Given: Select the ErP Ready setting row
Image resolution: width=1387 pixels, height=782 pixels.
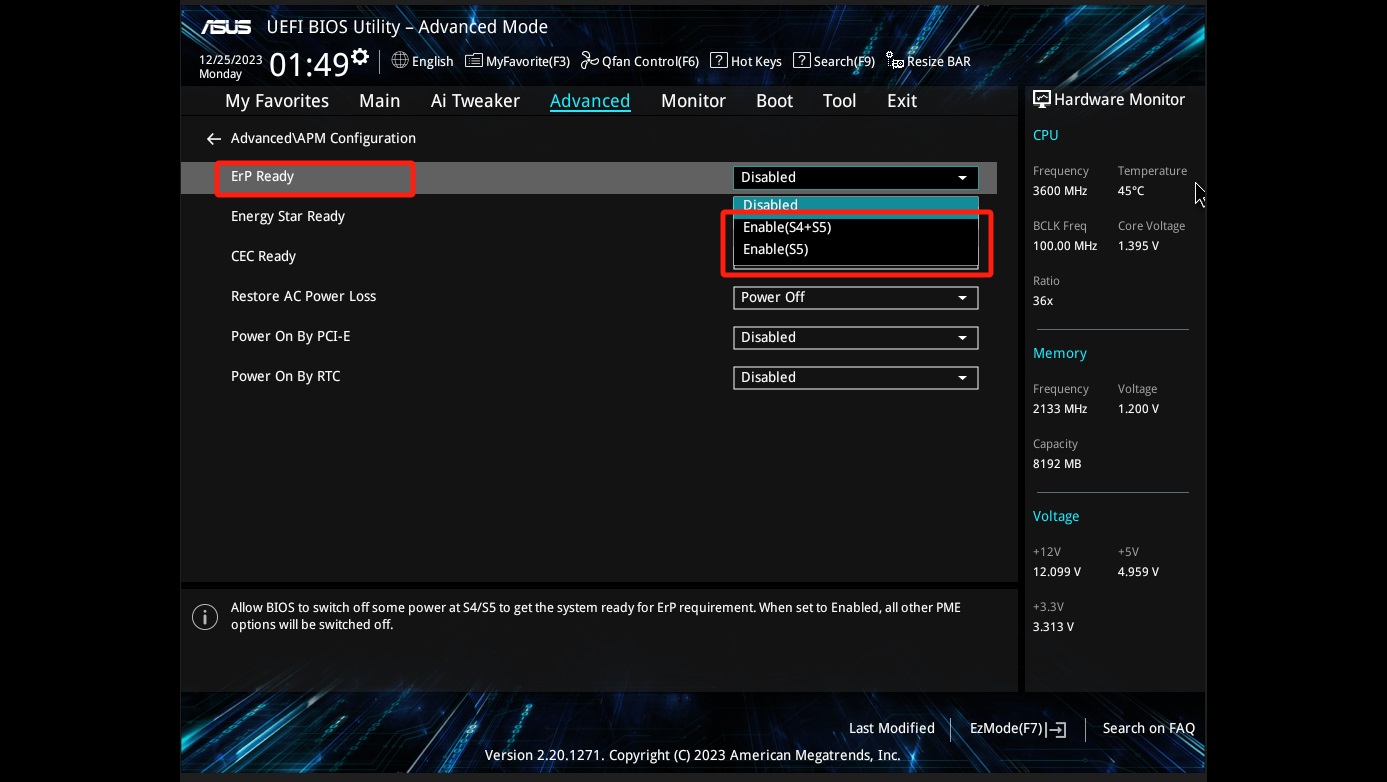Looking at the screenshot, I should 589,177.
